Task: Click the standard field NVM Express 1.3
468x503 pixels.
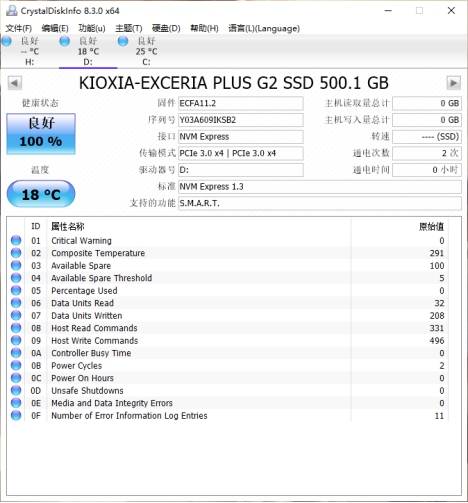Action: (x=320, y=187)
